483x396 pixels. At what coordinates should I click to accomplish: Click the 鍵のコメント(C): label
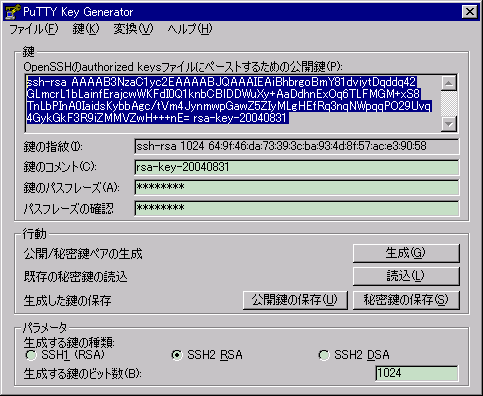click(x=60, y=167)
